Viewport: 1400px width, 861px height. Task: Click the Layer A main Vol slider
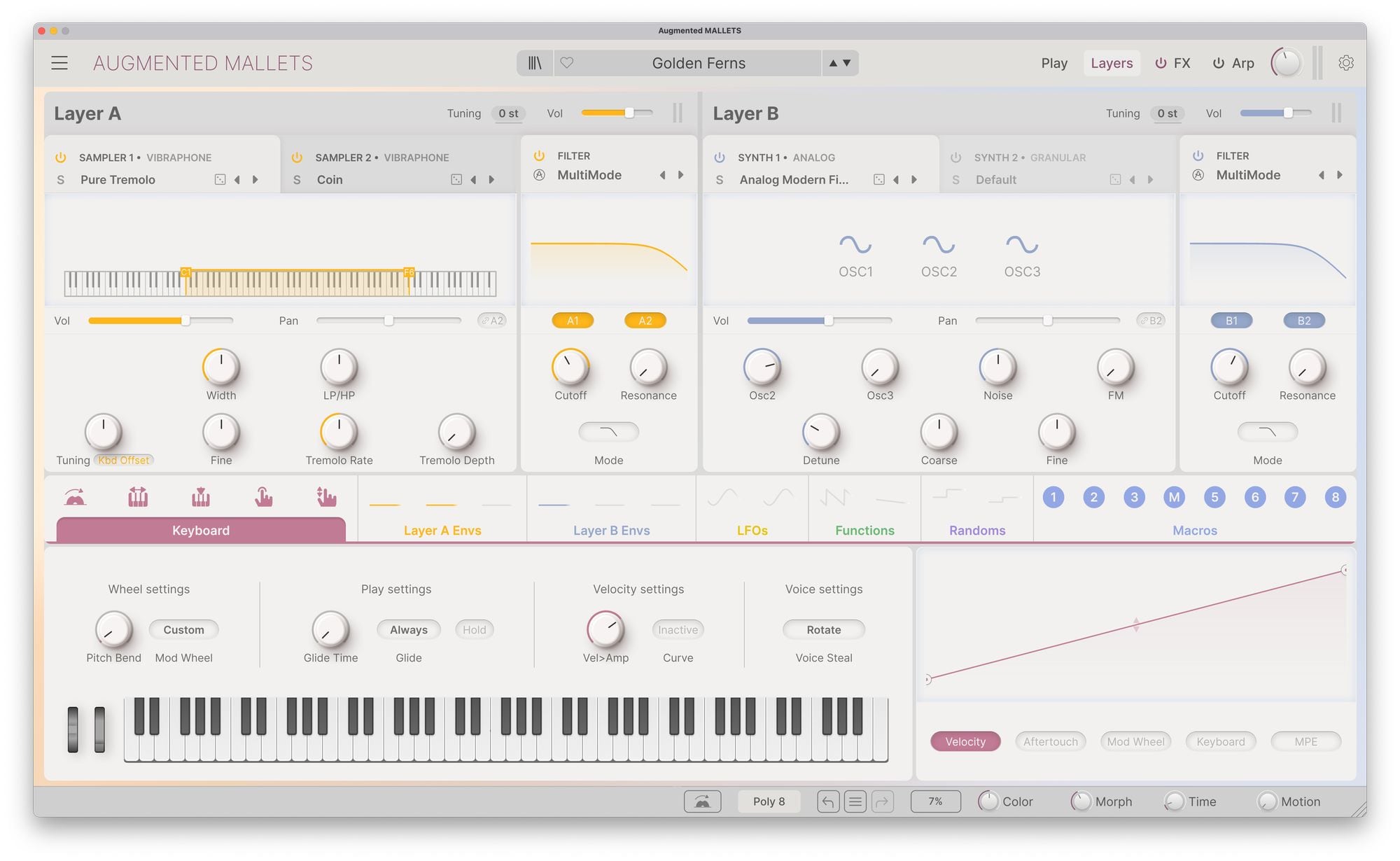click(617, 113)
